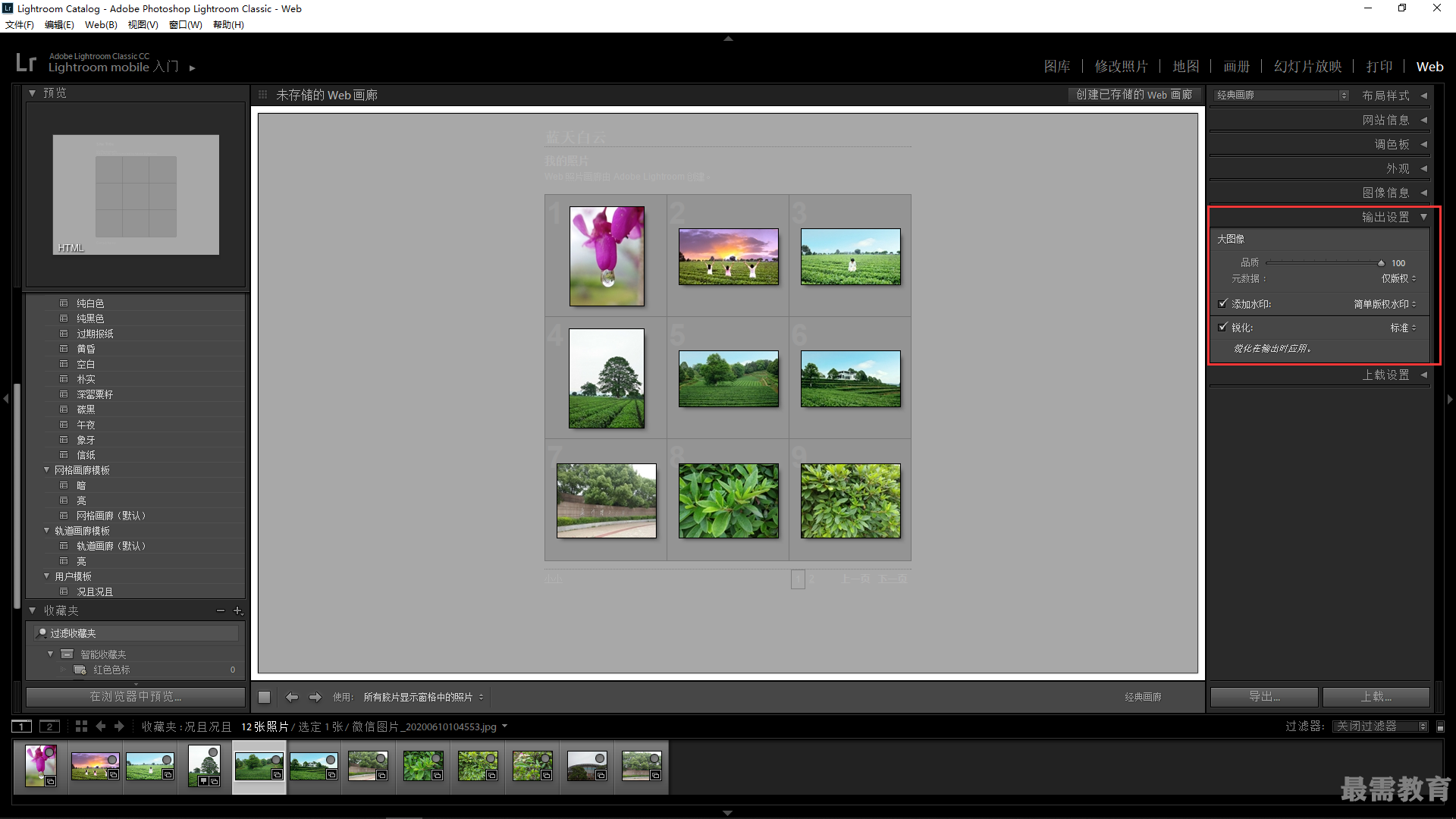Open sharpening amount dropdown 标准

tap(1403, 328)
